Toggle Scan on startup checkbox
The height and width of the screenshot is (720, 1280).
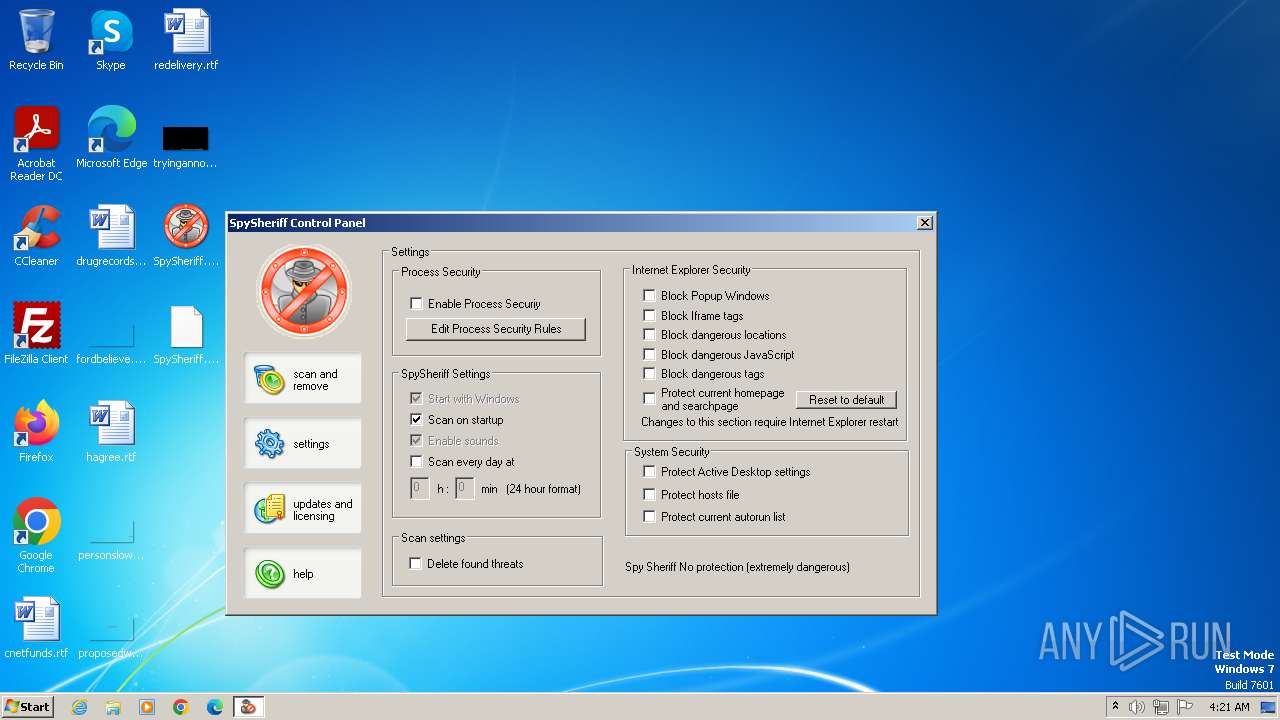tap(417, 420)
